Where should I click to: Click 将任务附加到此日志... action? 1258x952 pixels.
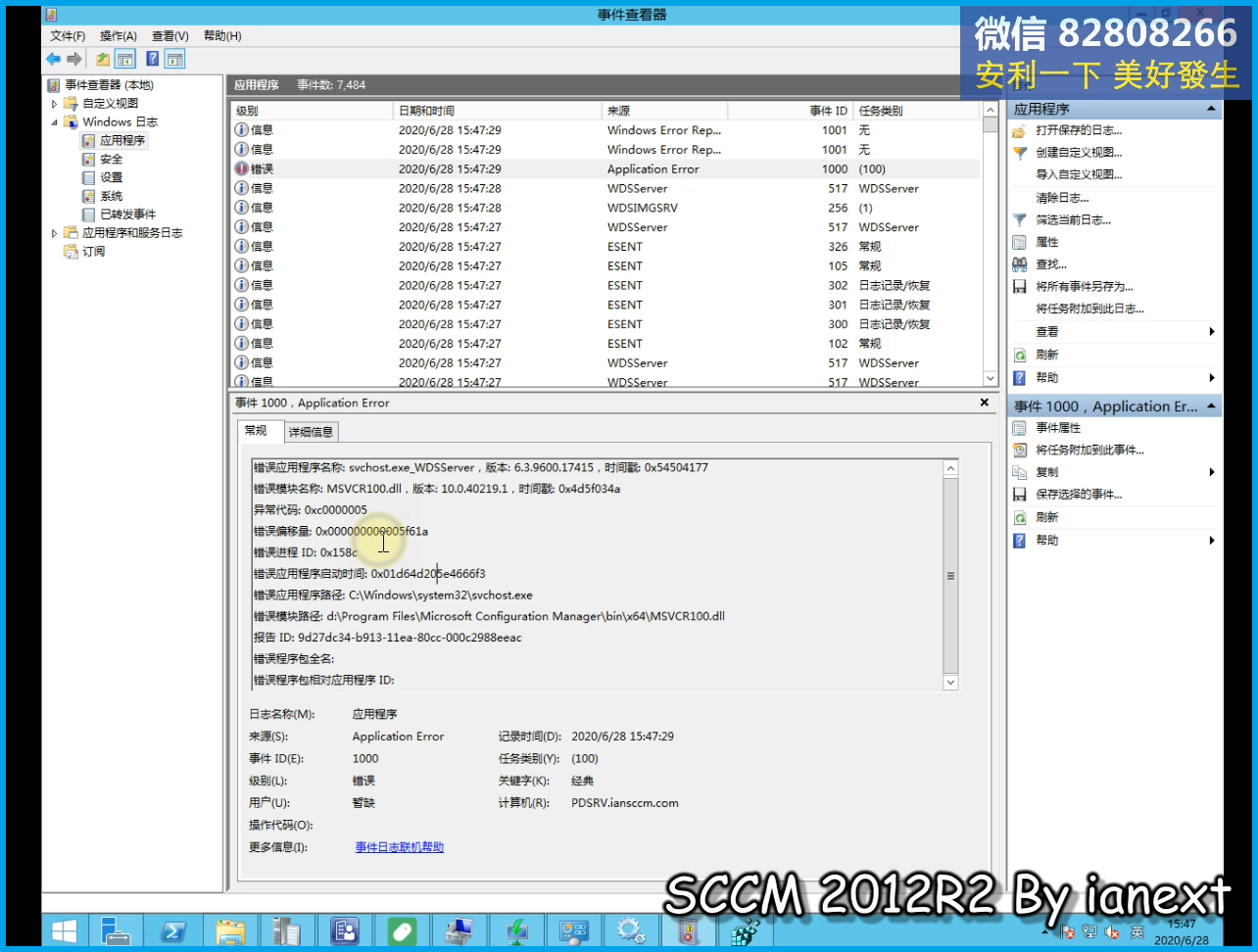(1090, 309)
